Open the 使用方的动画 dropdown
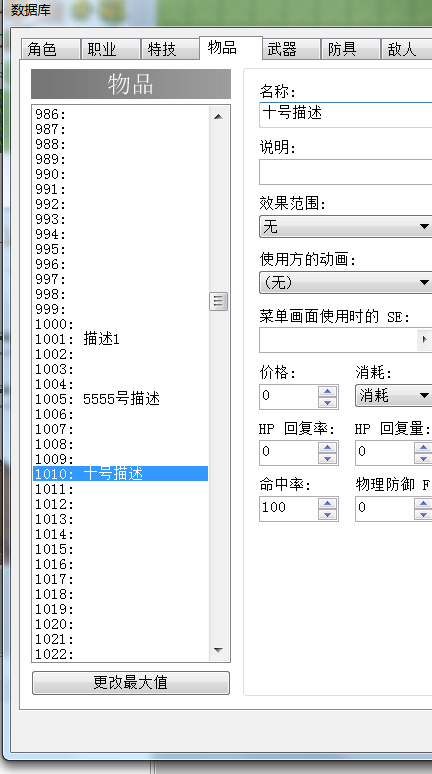Image resolution: width=432 pixels, height=774 pixels. [346, 283]
